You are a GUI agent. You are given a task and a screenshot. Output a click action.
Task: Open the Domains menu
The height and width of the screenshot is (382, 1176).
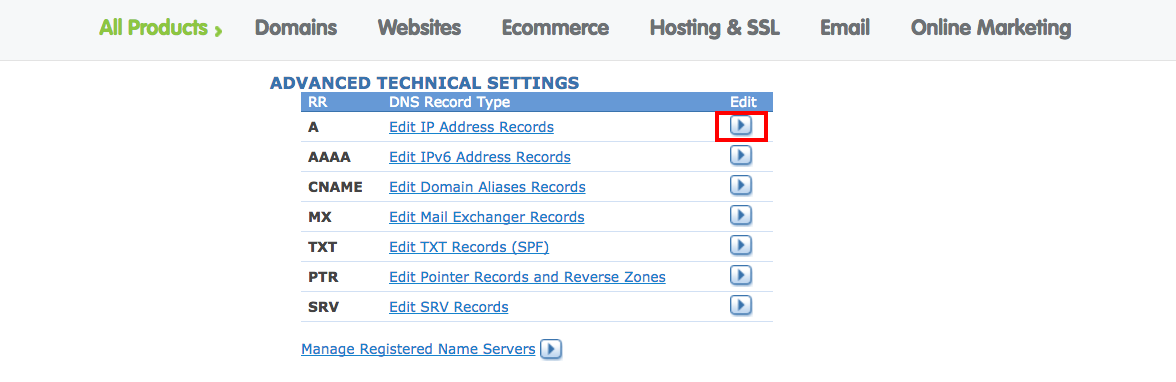pyautogui.click(x=296, y=29)
